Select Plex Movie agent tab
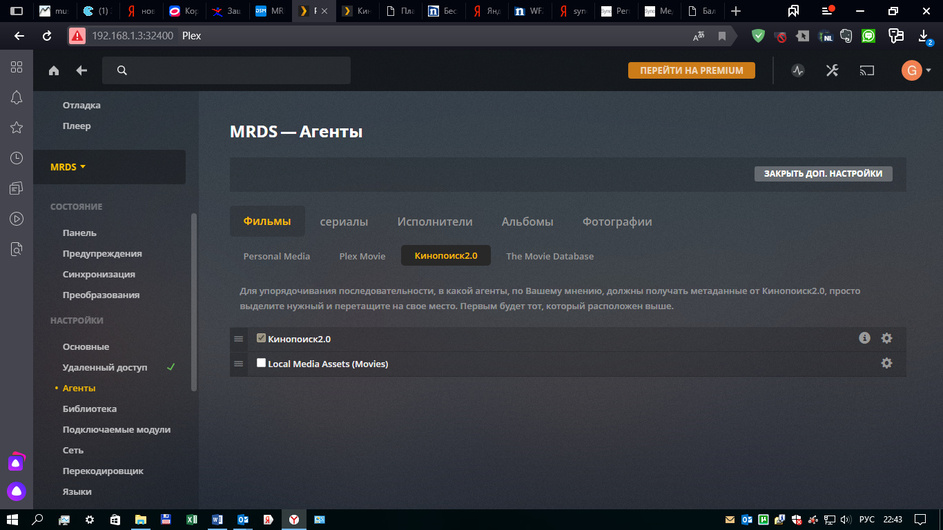The height and width of the screenshot is (530, 943). click(362, 256)
